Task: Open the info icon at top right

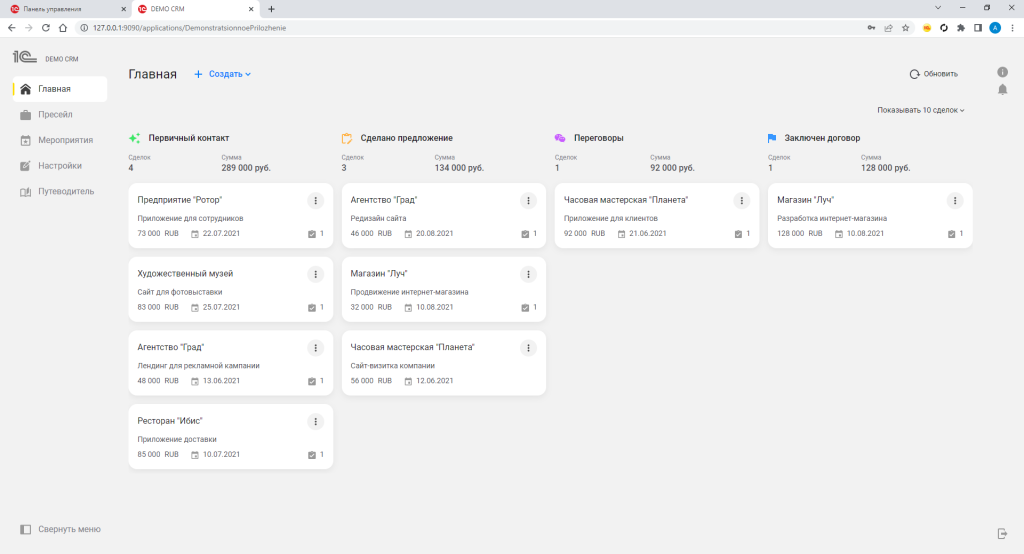Action: point(1002,72)
